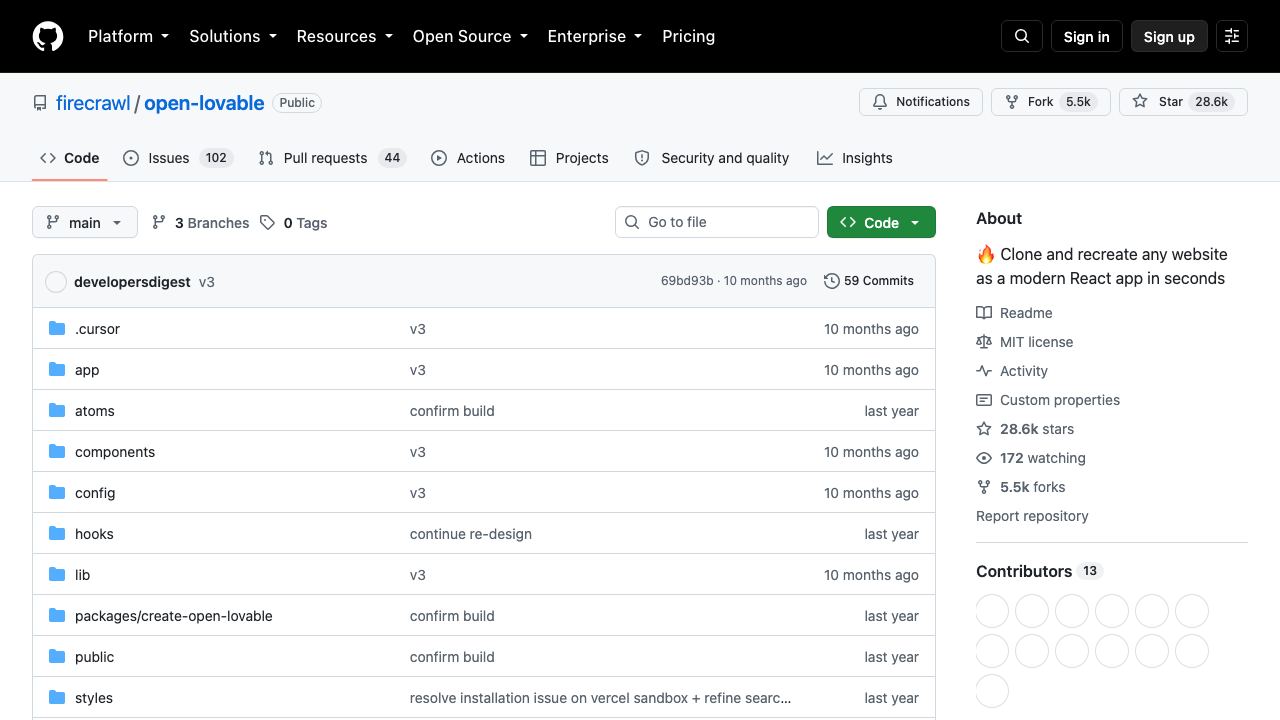Click the eye icon beside 172 watching
This screenshot has width=1280, height=720.
click(984, 458)
